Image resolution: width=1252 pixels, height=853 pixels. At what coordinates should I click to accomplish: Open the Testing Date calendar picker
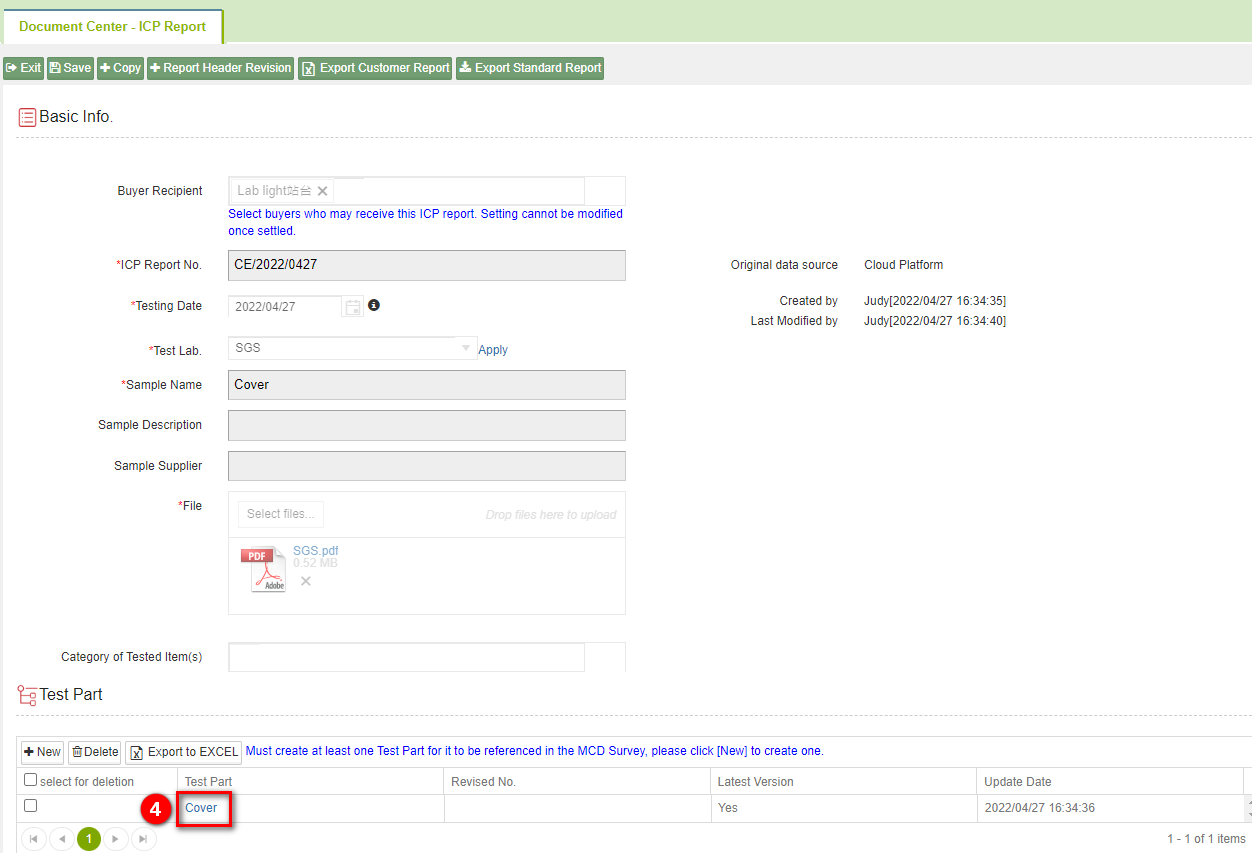353,307
